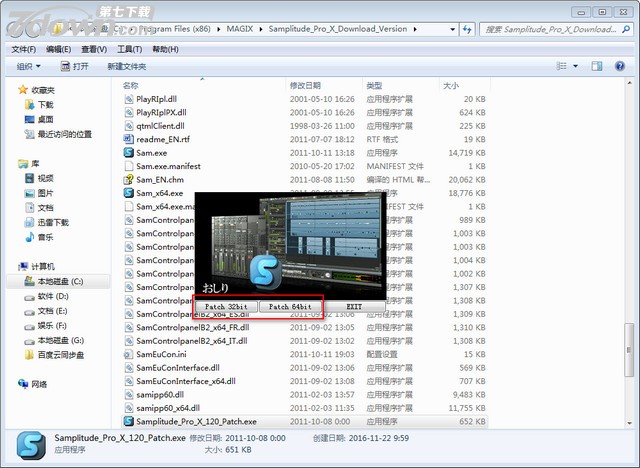Click the MAGIX breadcrumb segment
Image resolution: width=640 pixels, height=468 pixels.
(240, 29)
